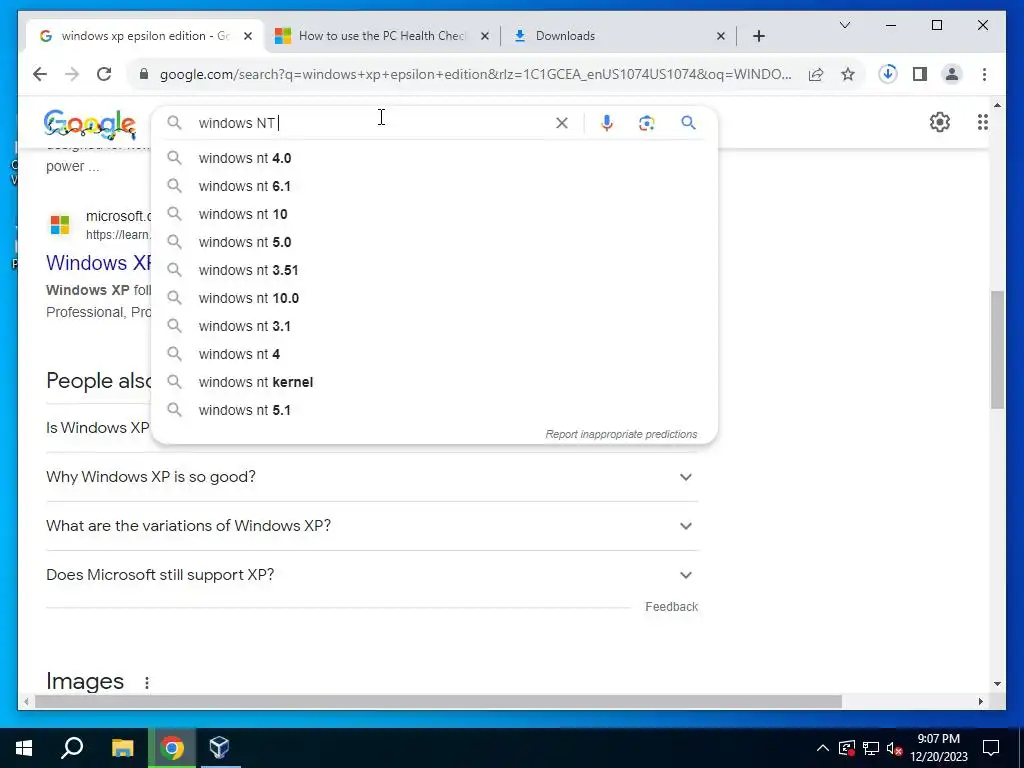Viewport: 1024px width, 768px height.
Task: Share this page via address bar icon
Action: click(x=816, y=74)
